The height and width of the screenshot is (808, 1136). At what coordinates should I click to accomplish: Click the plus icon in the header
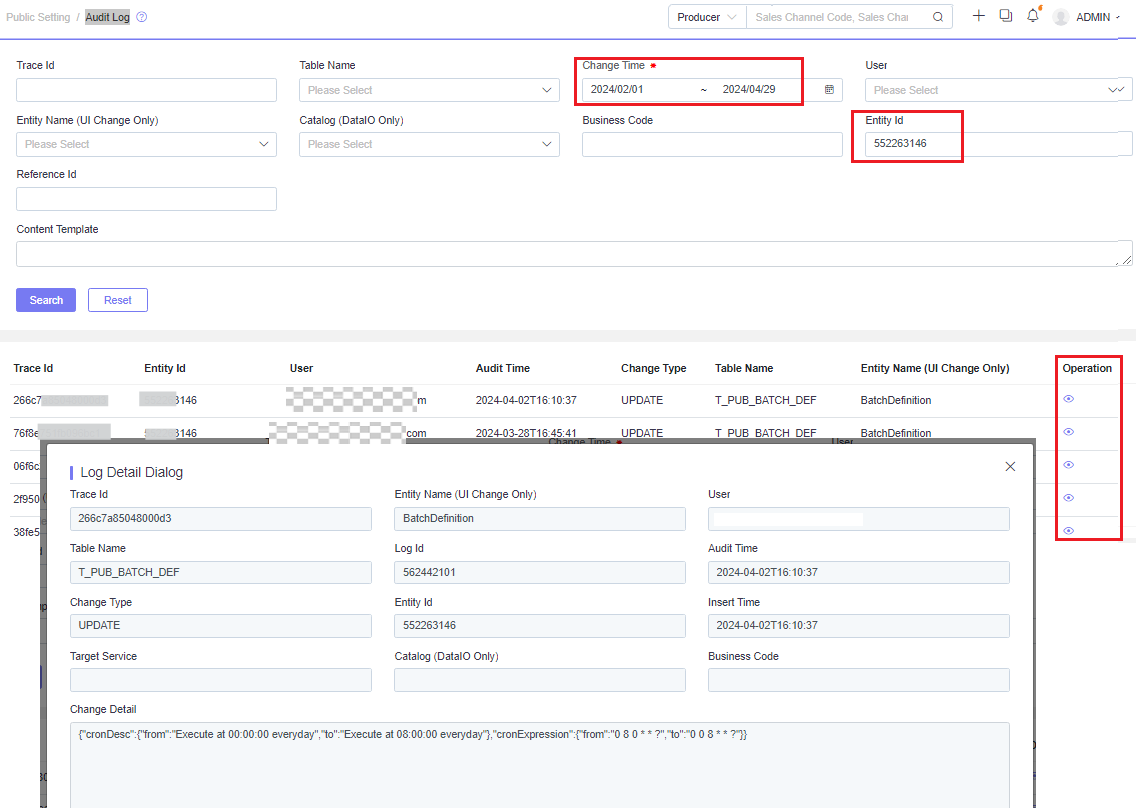coord(978,16)
